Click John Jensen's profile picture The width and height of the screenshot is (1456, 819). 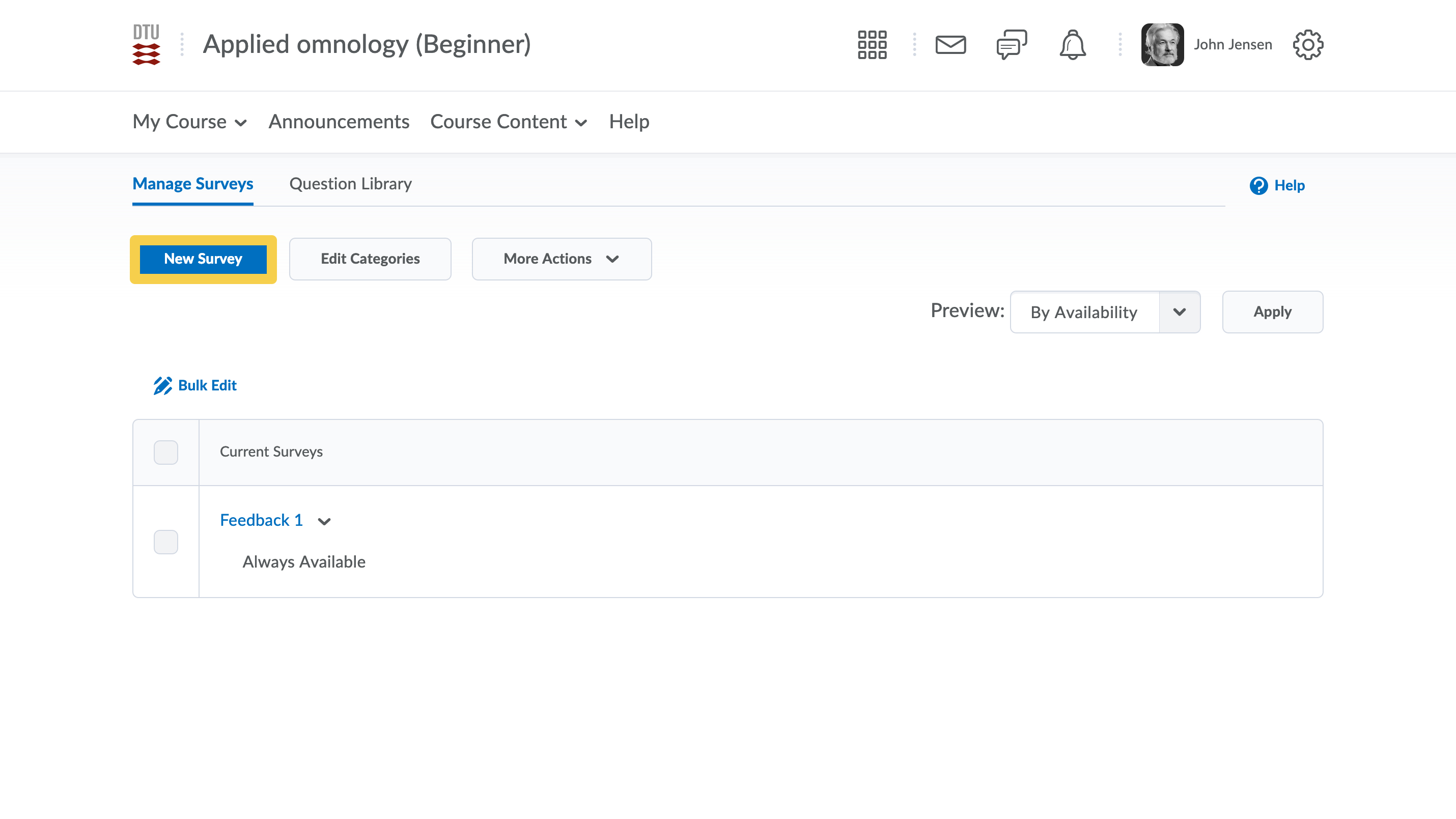pos(1162,45)
